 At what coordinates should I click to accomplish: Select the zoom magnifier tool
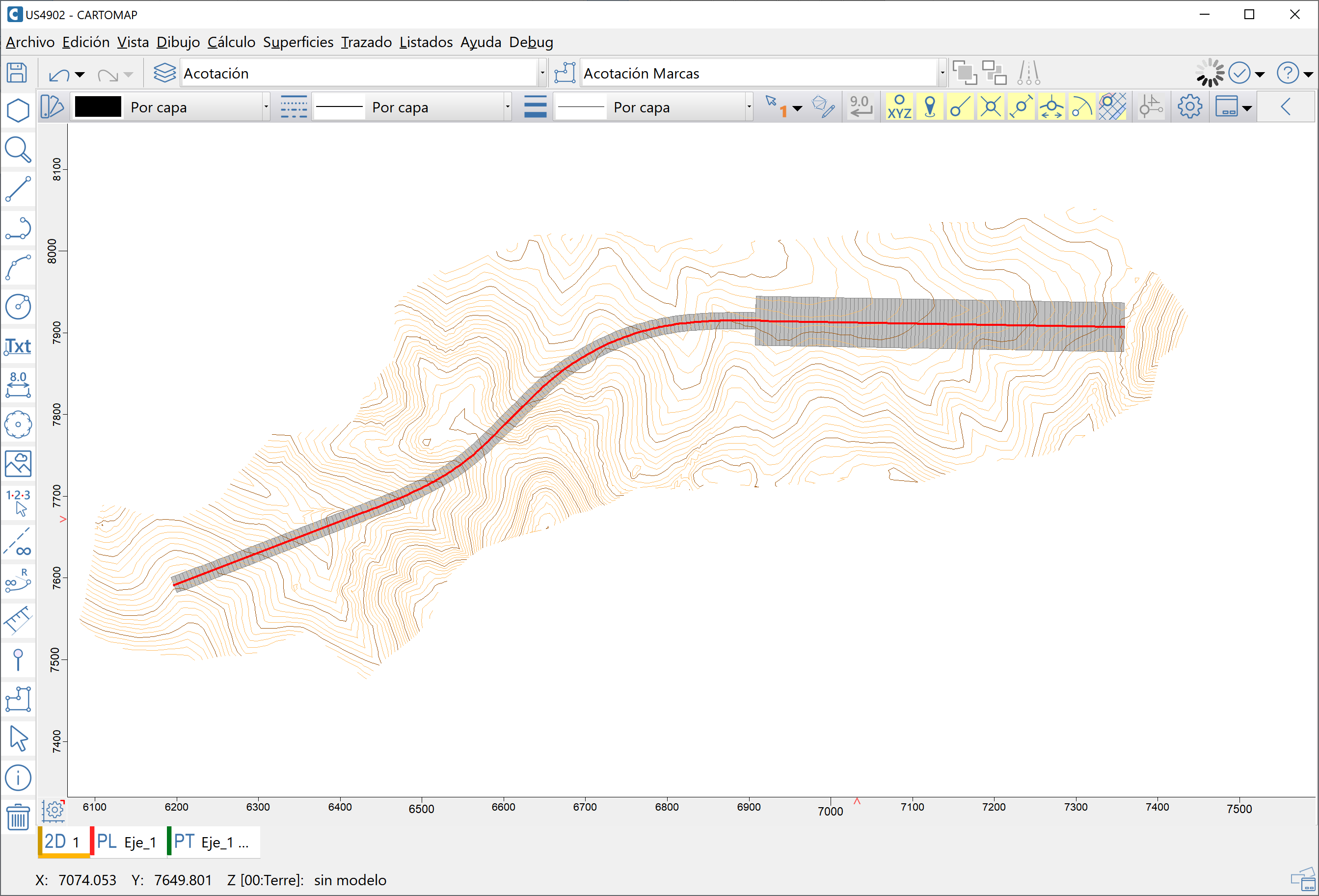tap(18, 150)
